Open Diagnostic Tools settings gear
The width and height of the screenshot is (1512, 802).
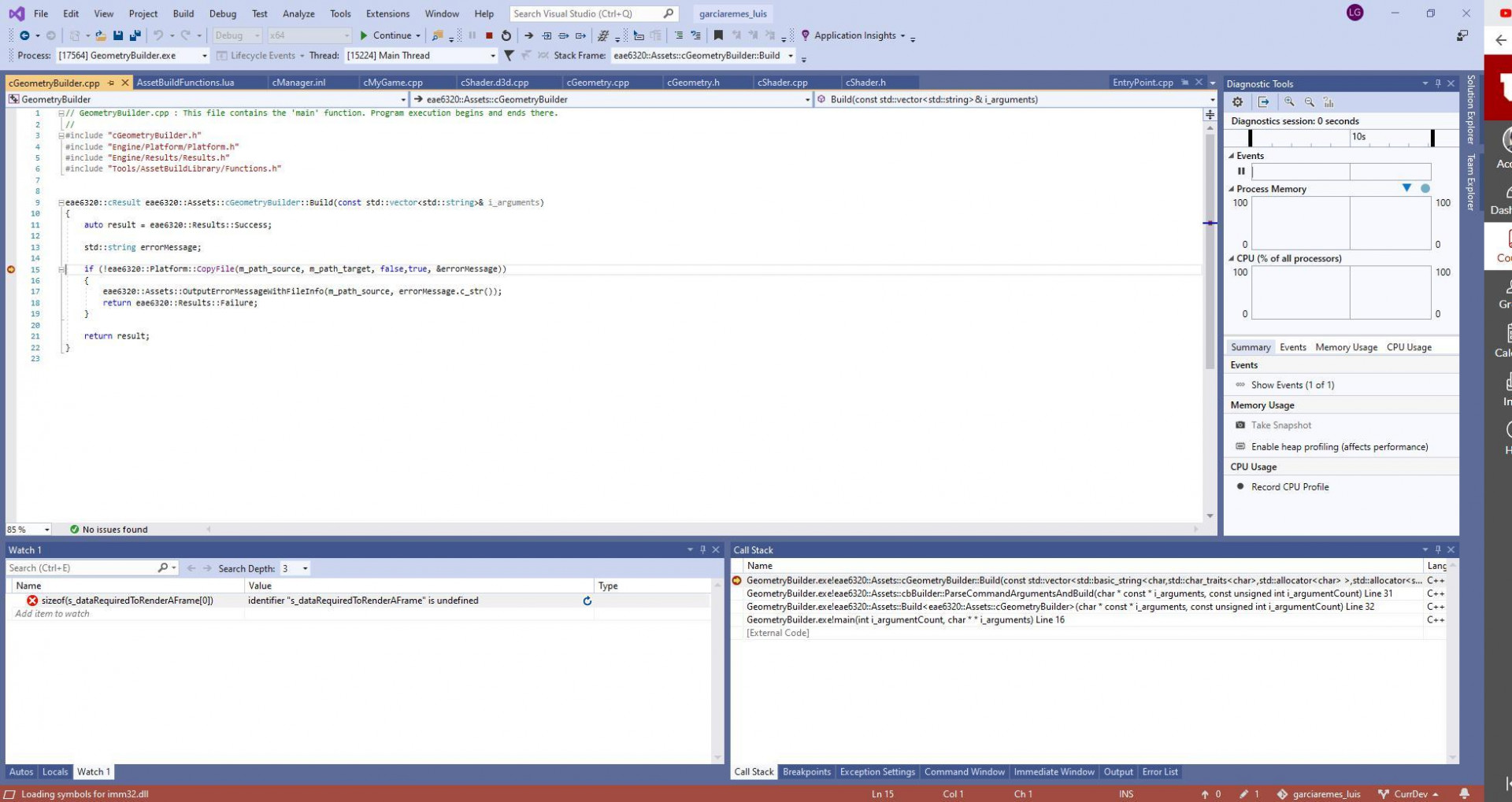coord(1238,102)
